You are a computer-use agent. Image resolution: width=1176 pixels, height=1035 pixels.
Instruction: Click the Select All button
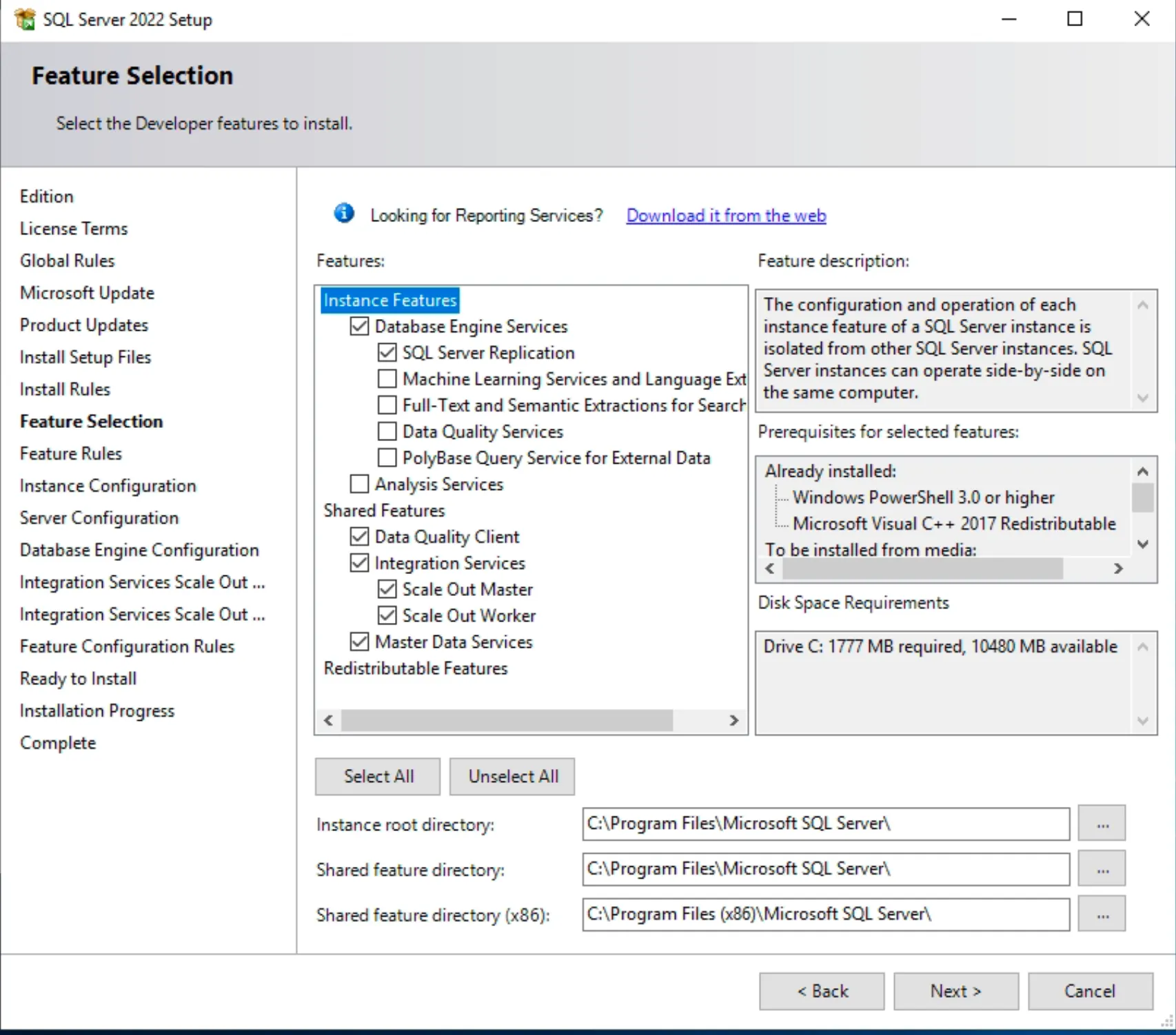[378, 777]
